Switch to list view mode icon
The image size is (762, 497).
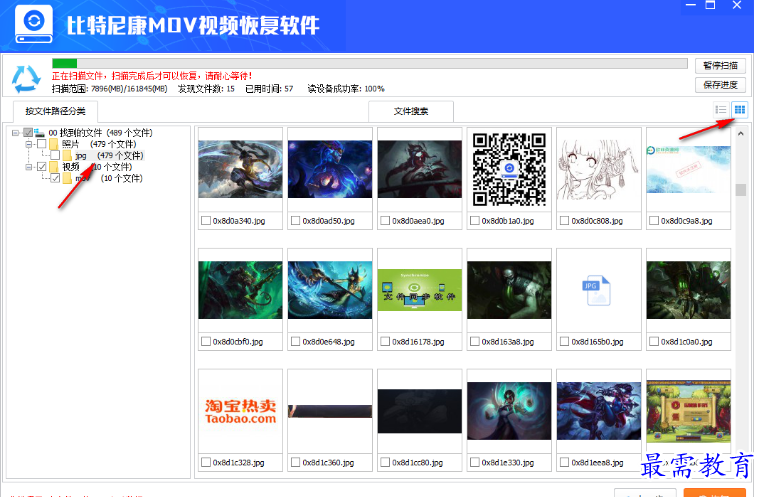tap(721, 110)
